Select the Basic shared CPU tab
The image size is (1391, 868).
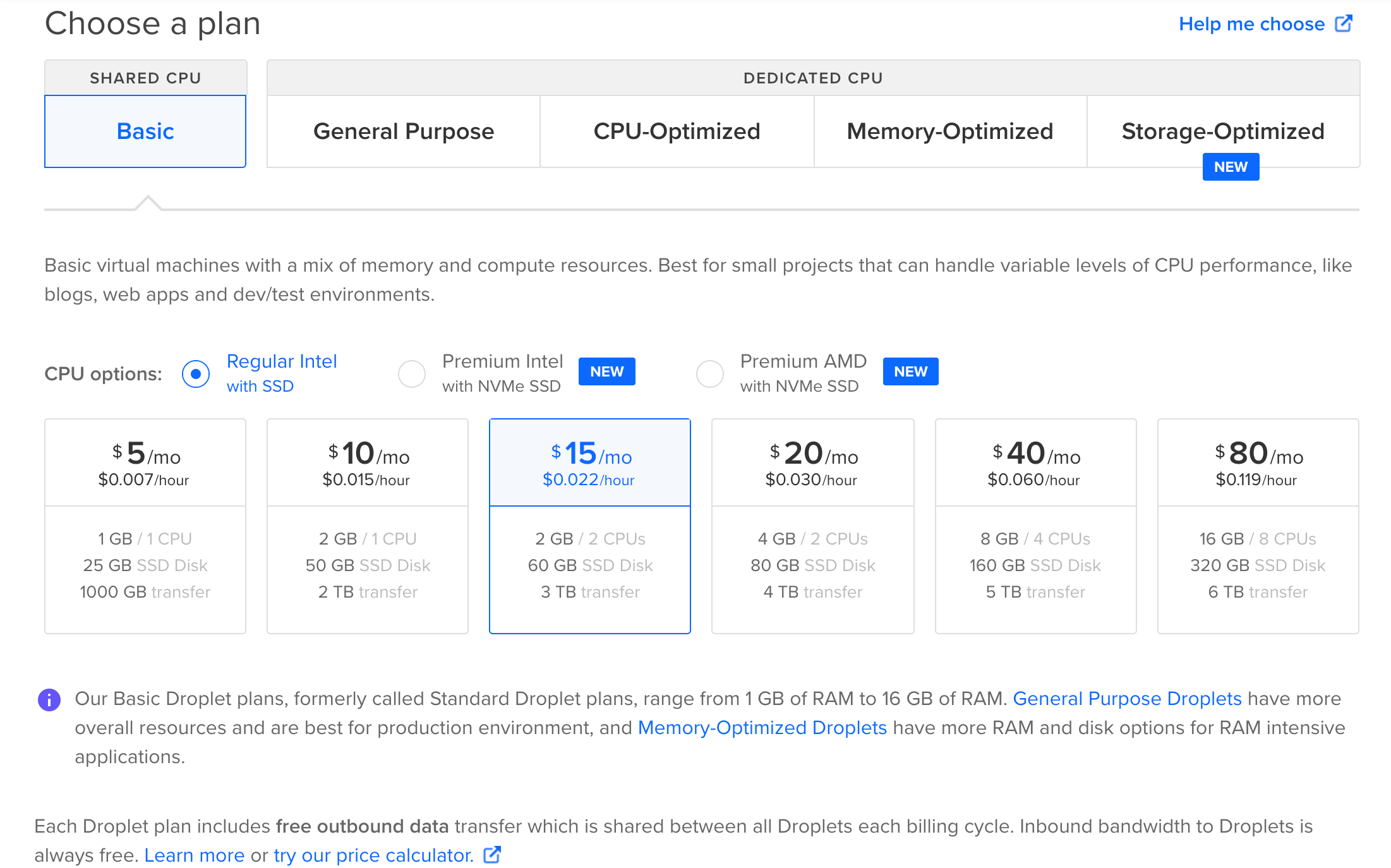click(145, 131)
